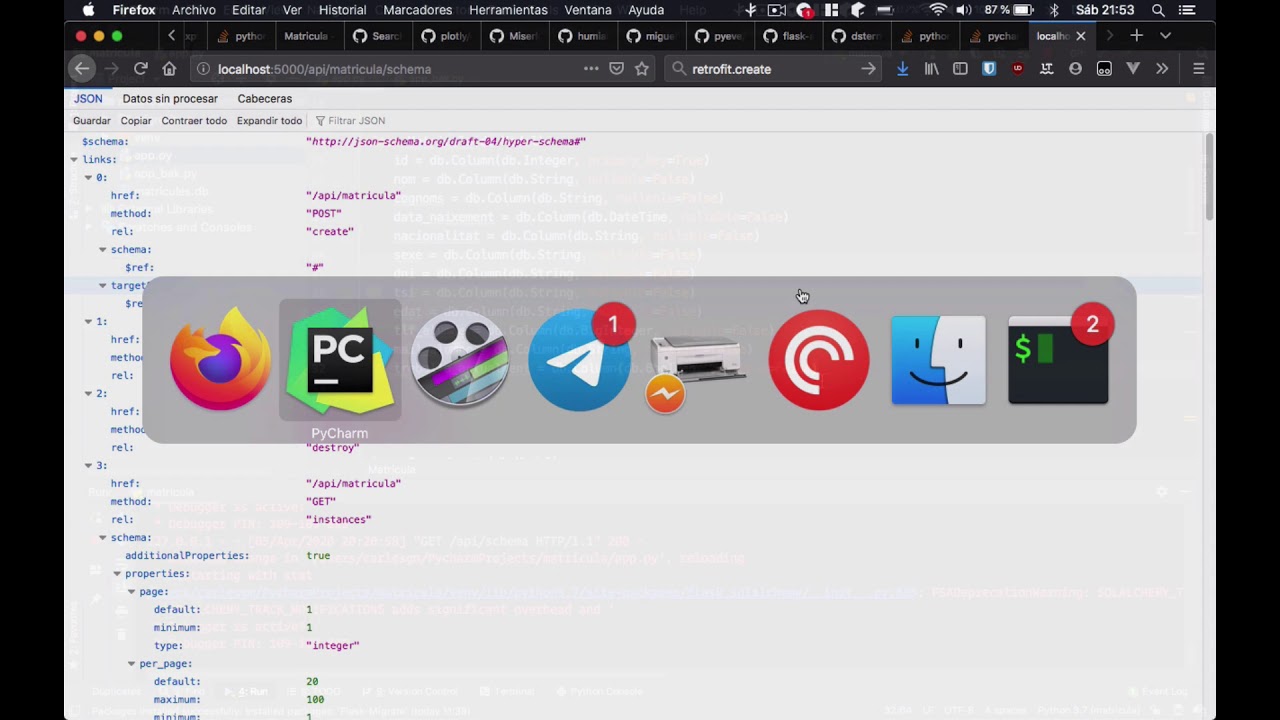This screenshot has width=1280, height=720.
Task: Switch to the JSON viewer tab
Action: click(x=88, y=99)
